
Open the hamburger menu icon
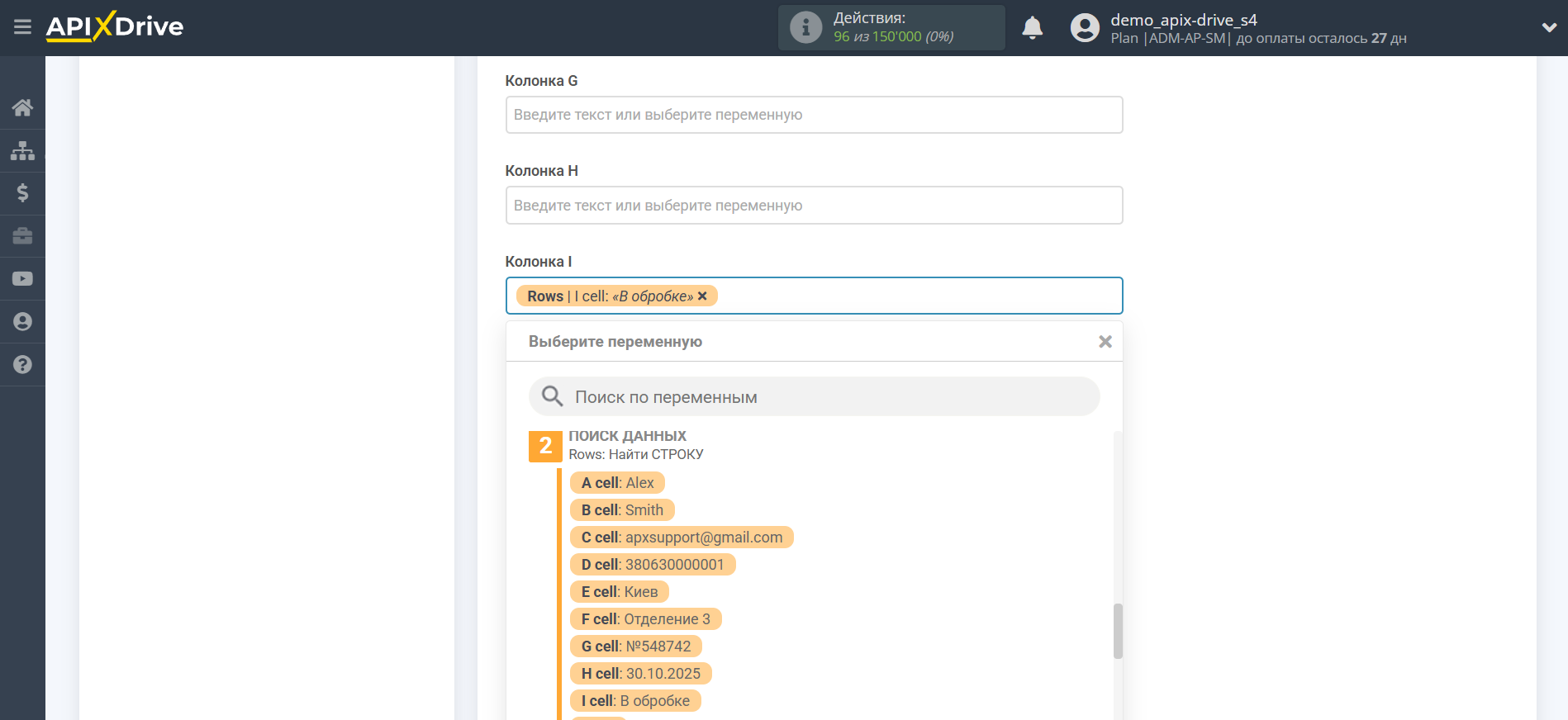[22, 27]
